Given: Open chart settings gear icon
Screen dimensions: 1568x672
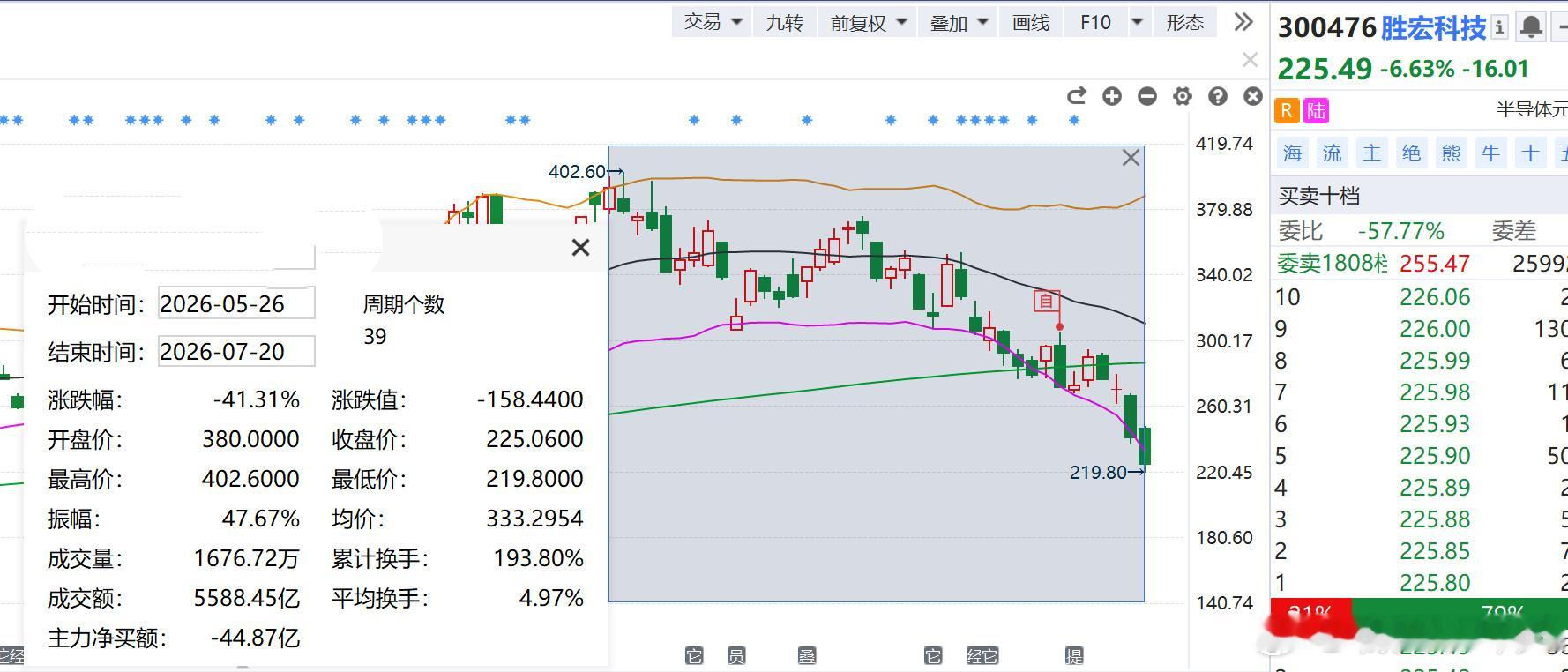Looking at the screenshot, I should coord(1183,96).
